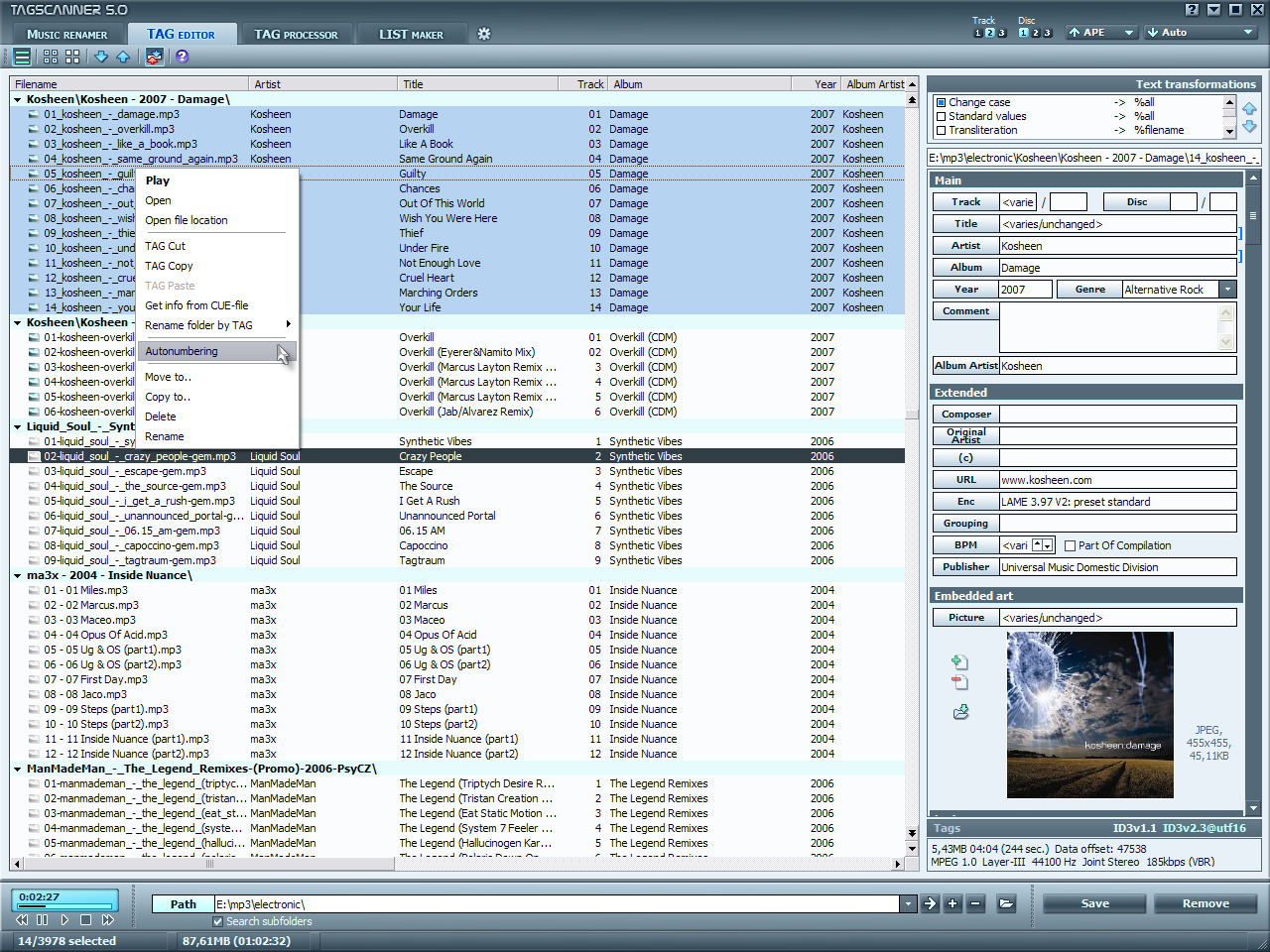1270x952 pixels.
Task: Expand the Path history dropdown
Action: 908,903
